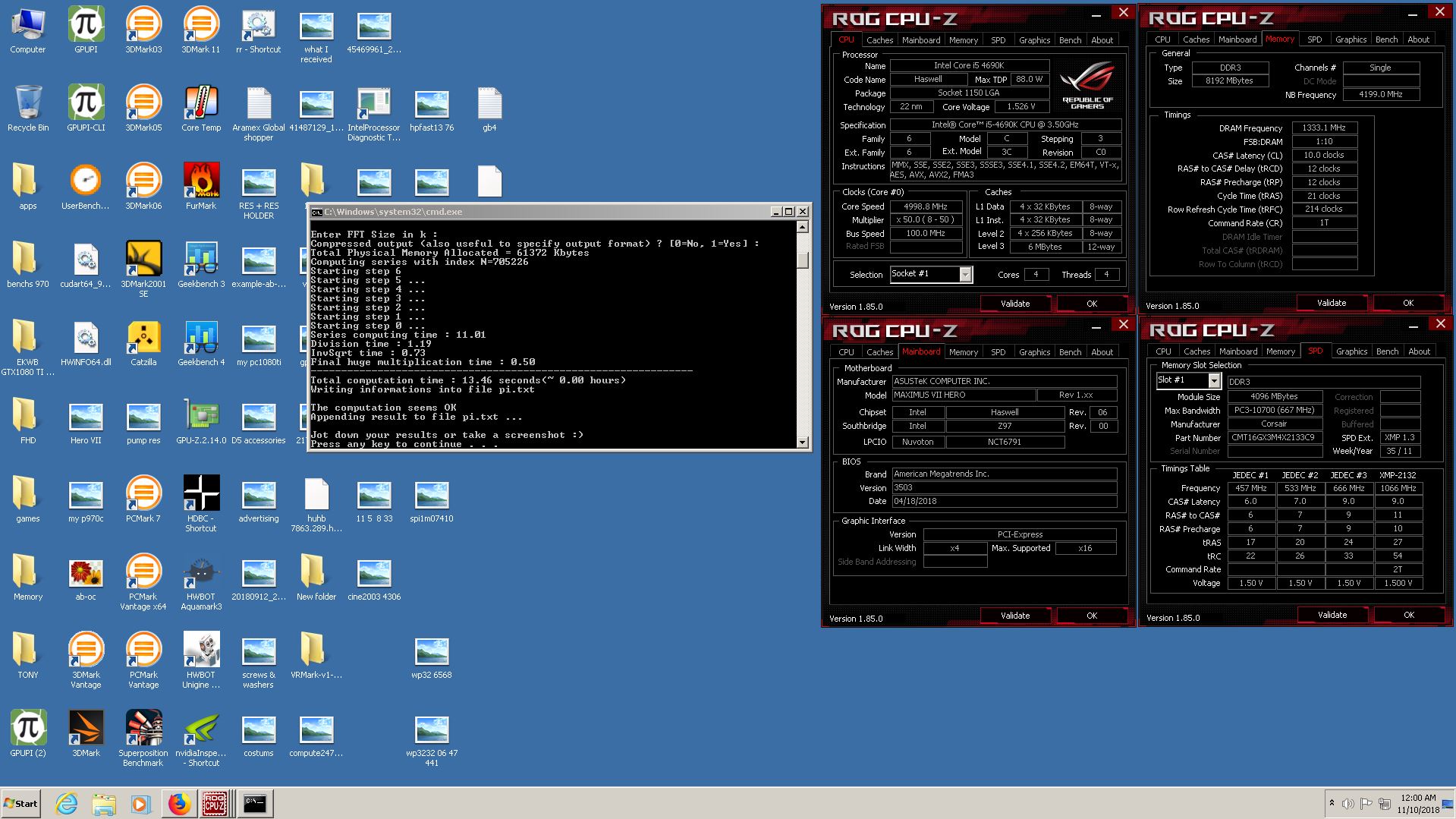
Task: Click cmd window scrollbar down arrow
Action: [803, 442]
